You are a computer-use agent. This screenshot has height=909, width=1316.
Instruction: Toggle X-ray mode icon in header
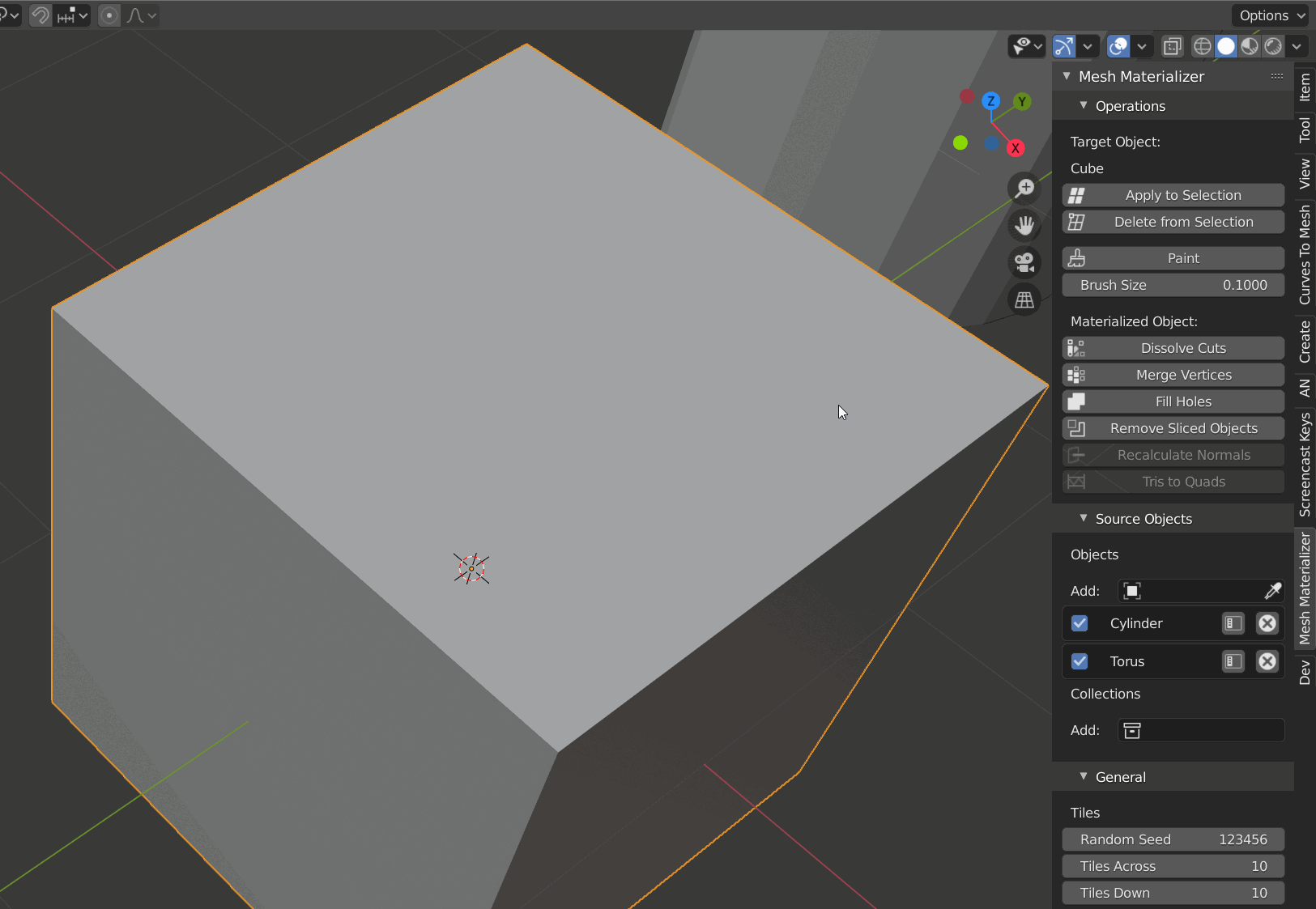[x=1172, y=46]
